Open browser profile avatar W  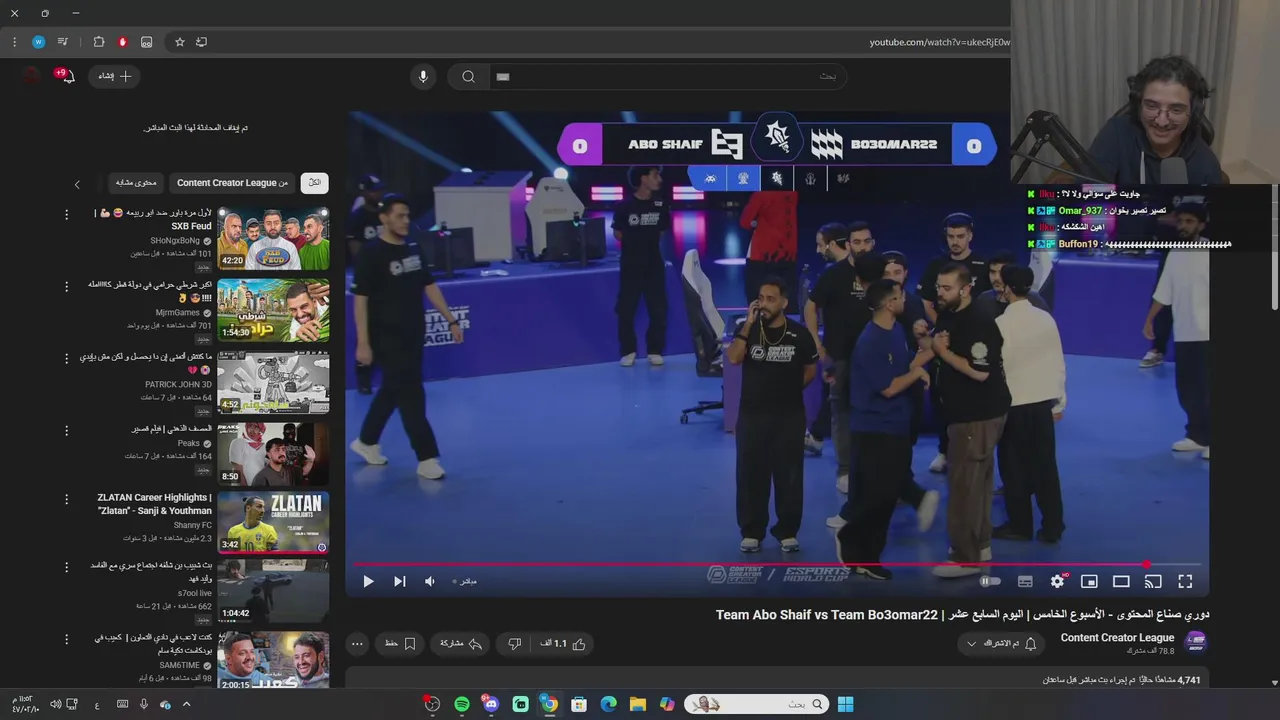pos(38,42)
